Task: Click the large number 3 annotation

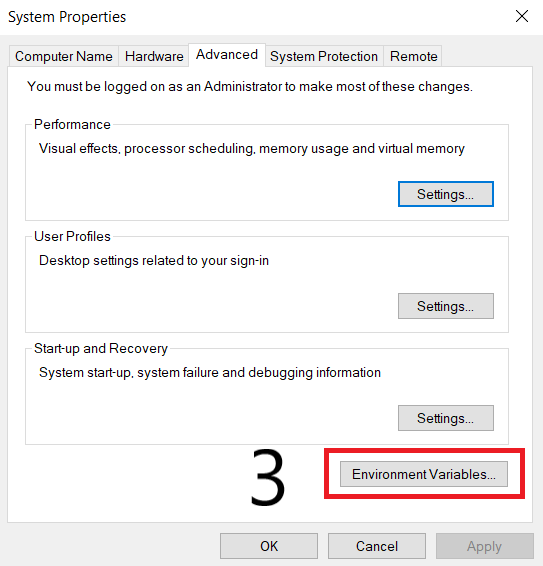Action: coord(268,476)
